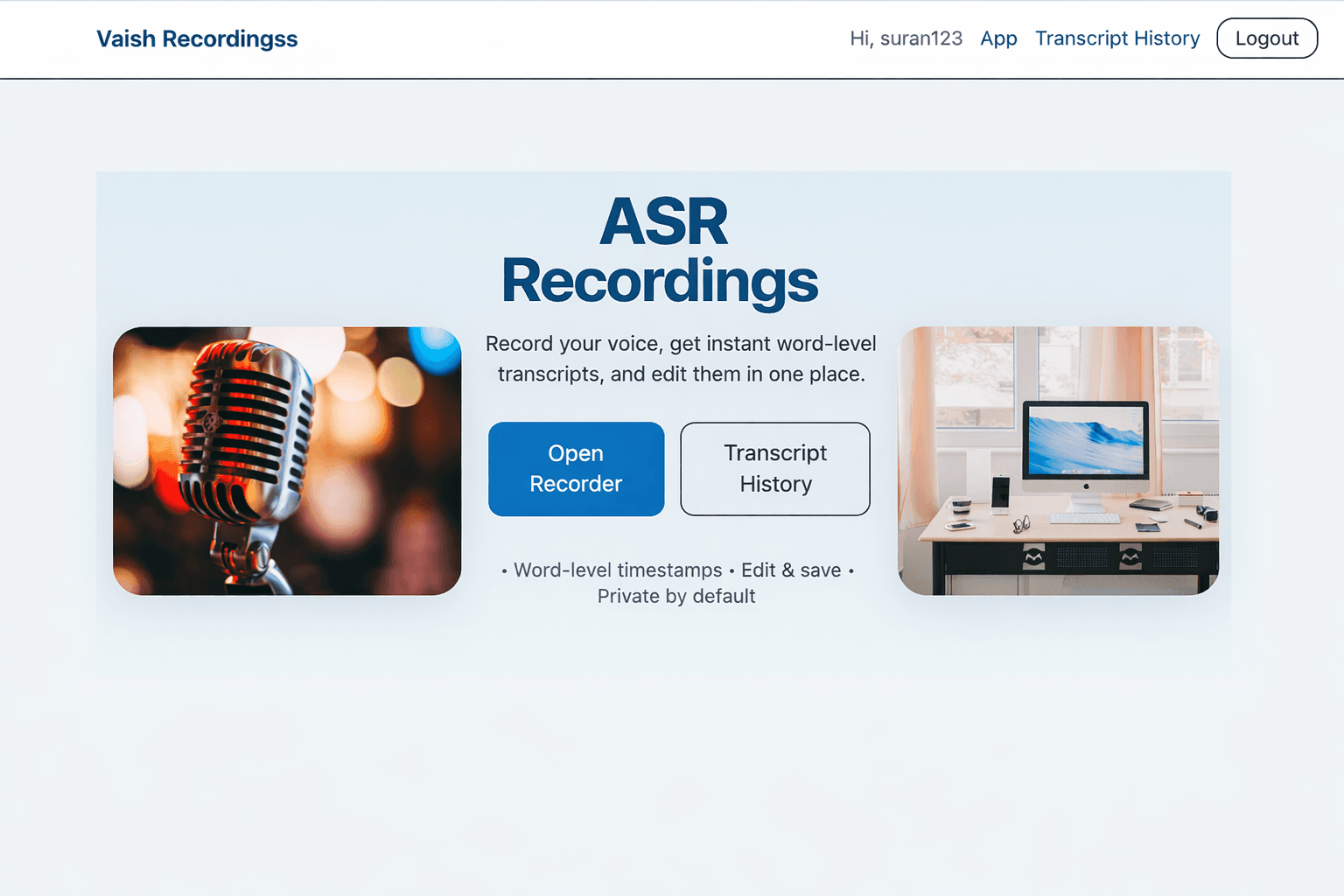
Task: Click the Private by default feature text
Action: point(675,596)
